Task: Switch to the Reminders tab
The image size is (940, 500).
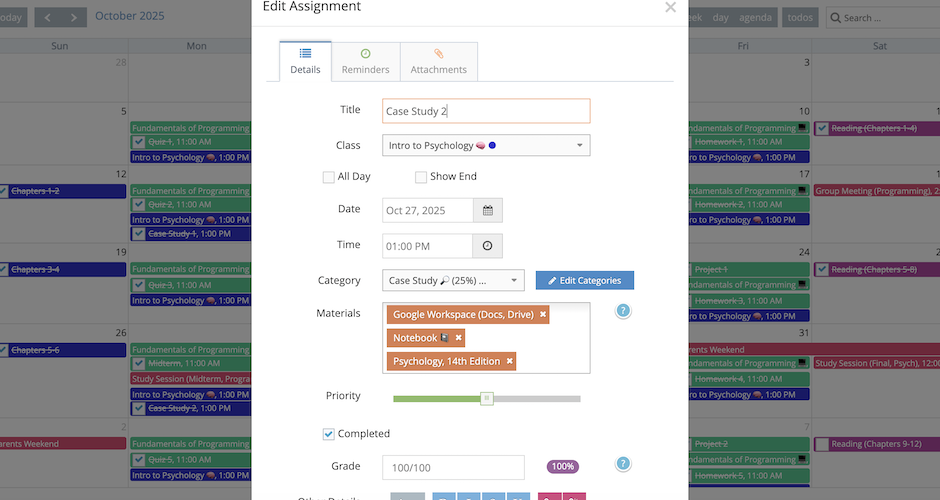Action: 365,61
